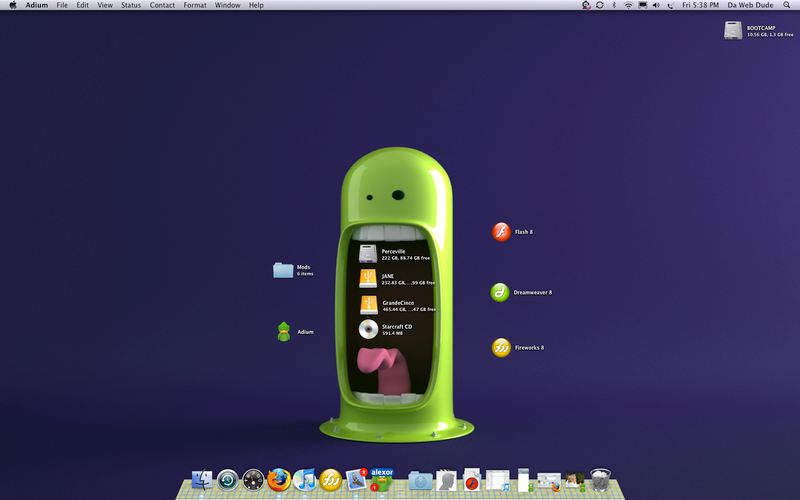The image size is (800, 500).
Task: Click the 'Perceville' drive label
Action: 393,251
